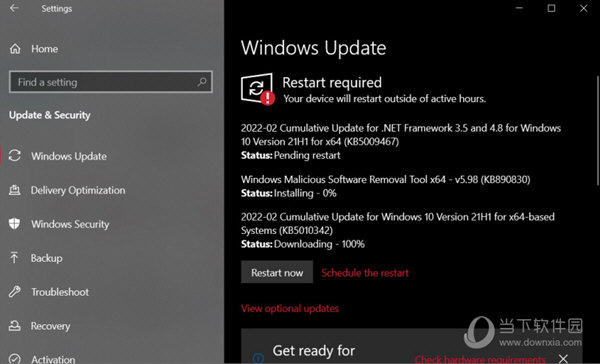Click the restart required status icon
This screenshot has width=600, height=364.
[258, 89]
